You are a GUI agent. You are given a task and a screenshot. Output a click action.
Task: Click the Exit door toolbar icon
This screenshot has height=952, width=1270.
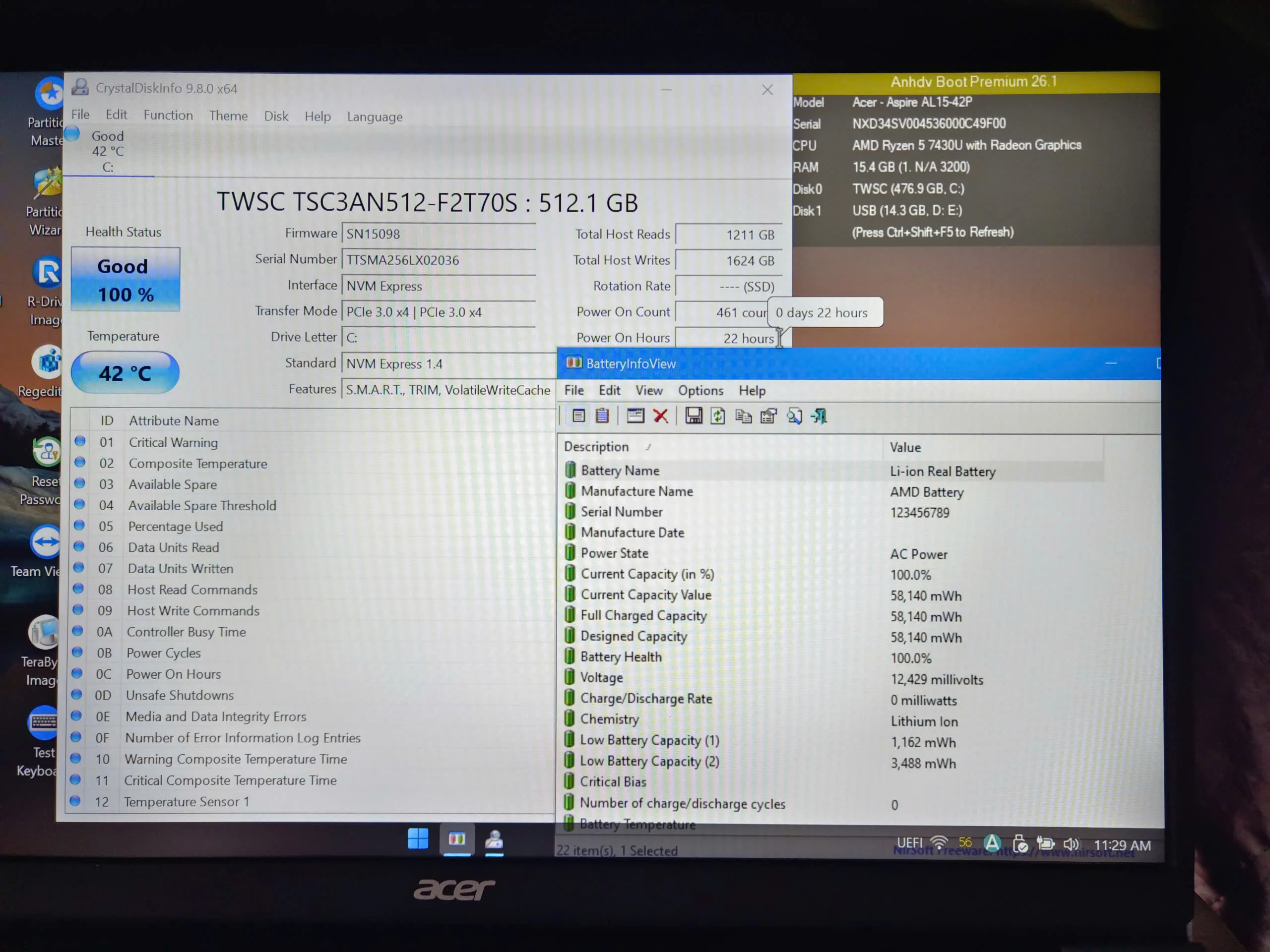click(820, 416)
